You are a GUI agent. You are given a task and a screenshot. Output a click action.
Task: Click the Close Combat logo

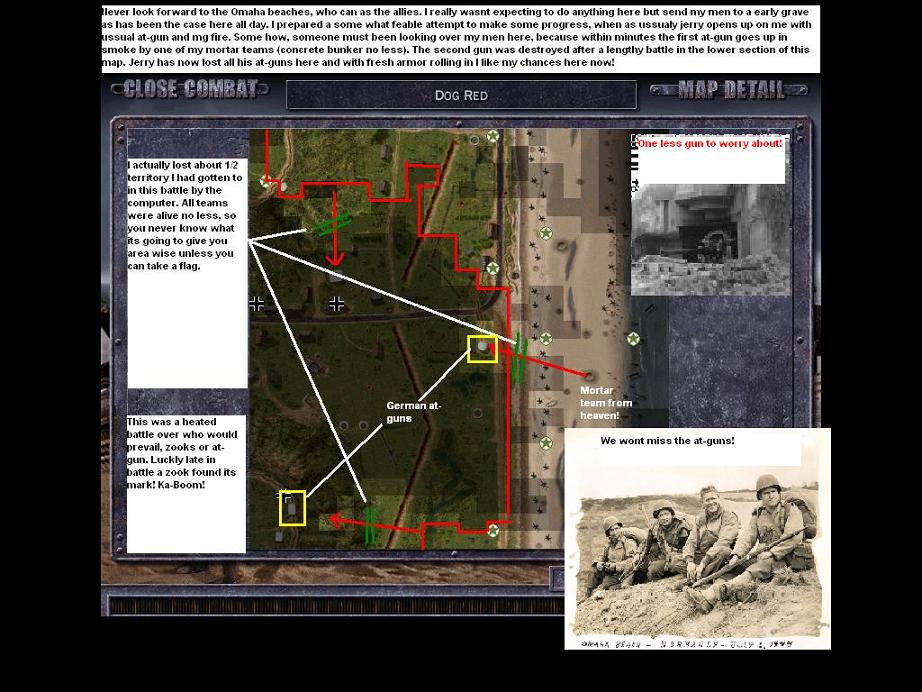pyautogui.click(x=191, y=89)
